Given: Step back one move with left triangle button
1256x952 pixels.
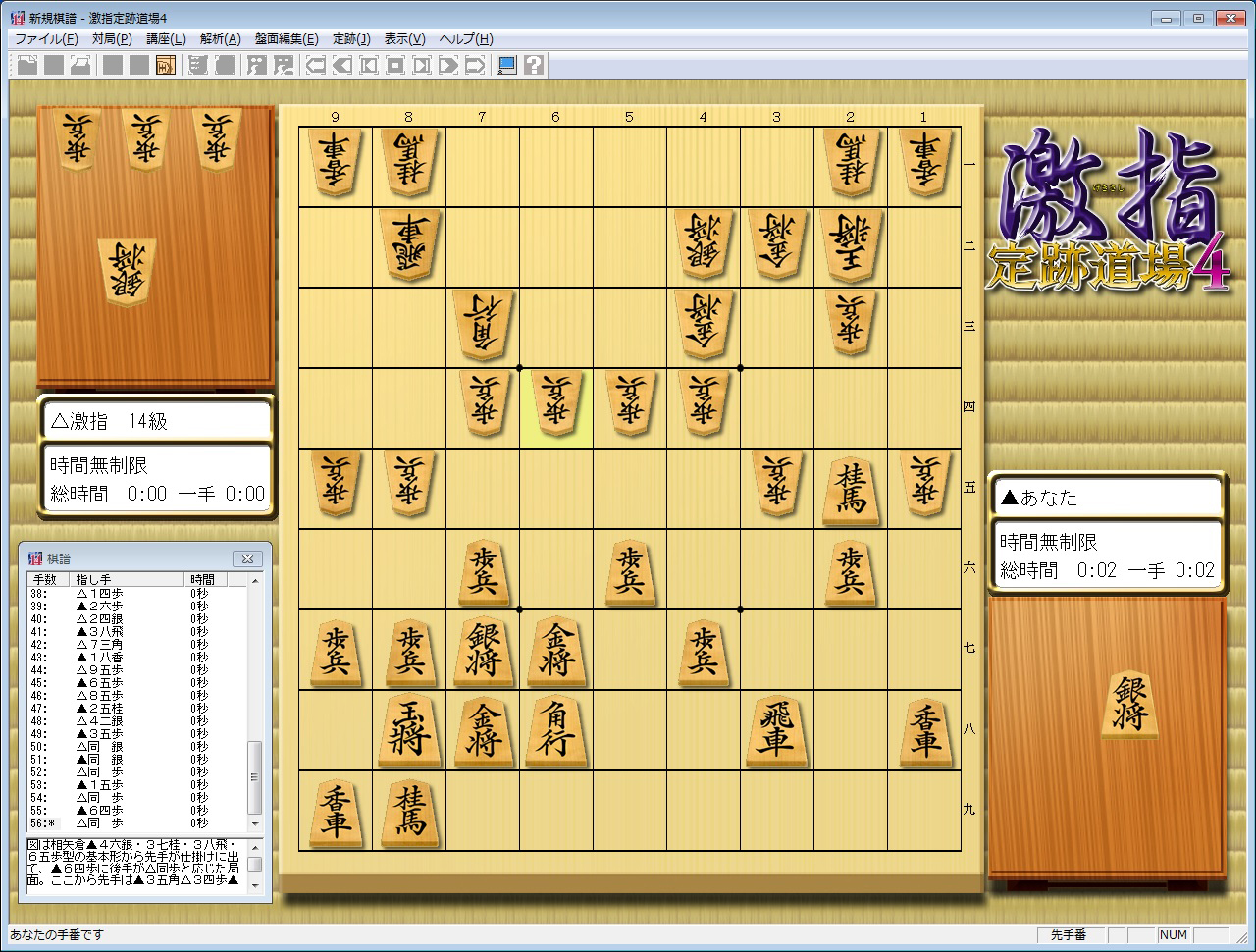Looking at the screenshot, I should (342, 66).
